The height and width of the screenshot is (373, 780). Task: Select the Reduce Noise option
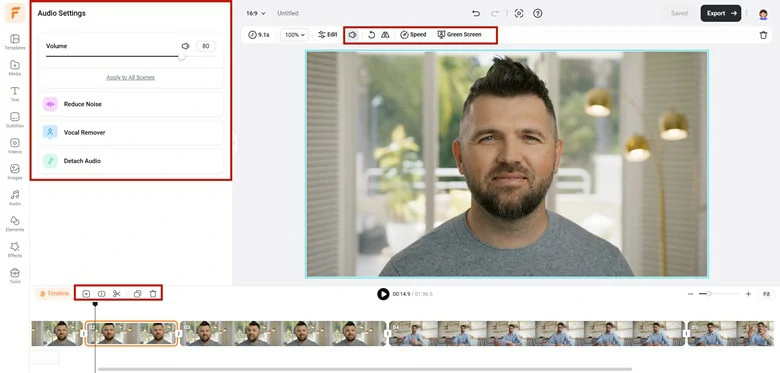130,104
